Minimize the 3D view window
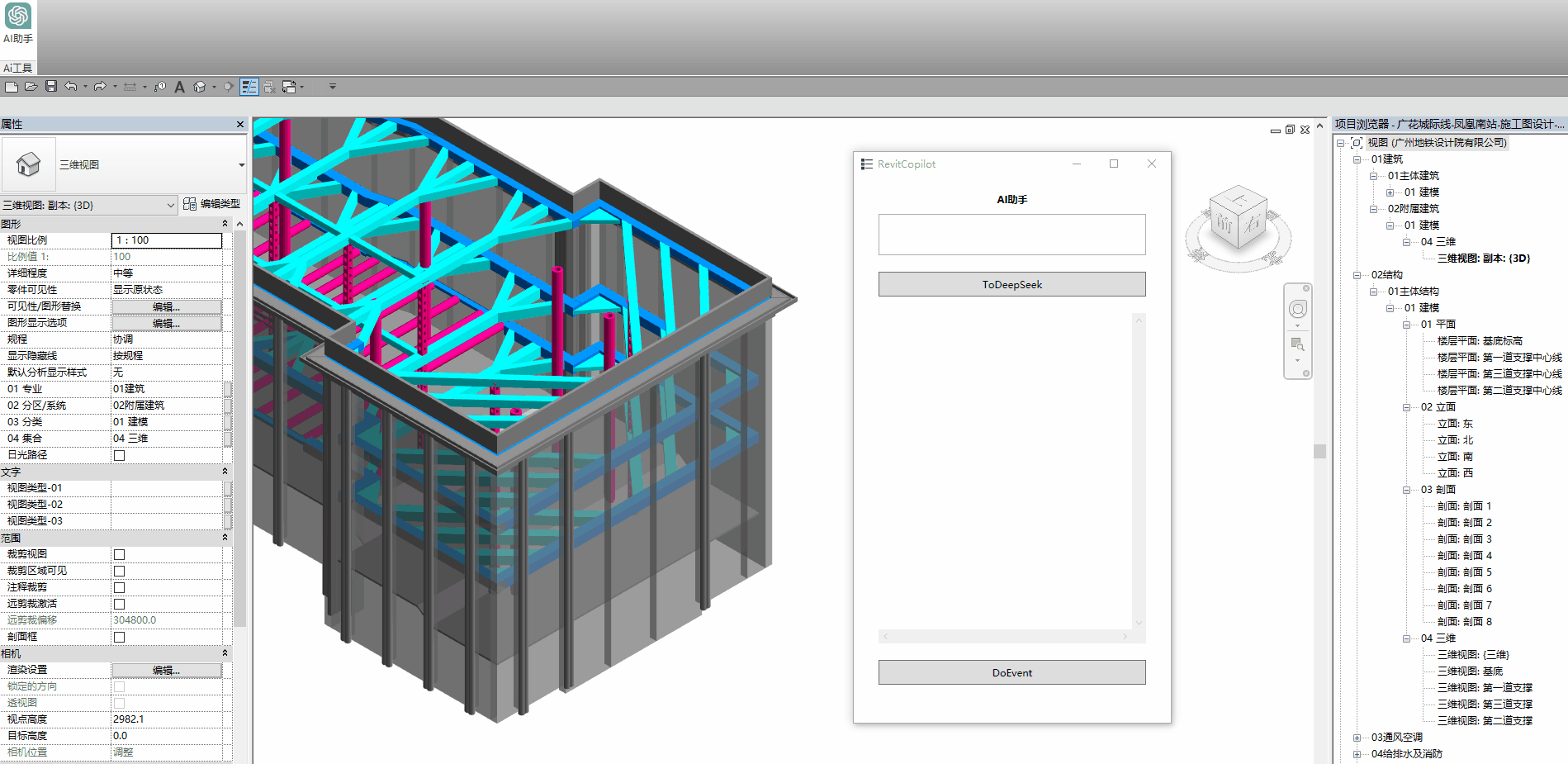 point(1276,130)
